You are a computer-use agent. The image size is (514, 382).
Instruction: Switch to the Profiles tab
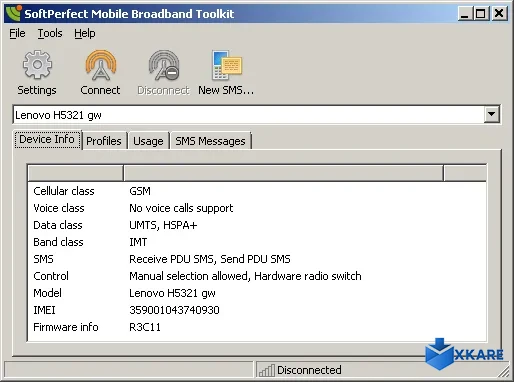pos(104,141)
